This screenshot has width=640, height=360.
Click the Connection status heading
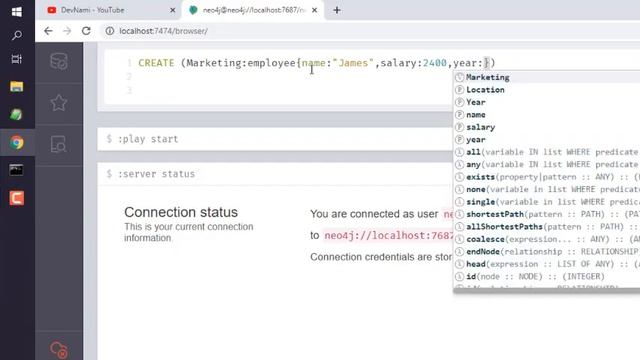pyautogui.click(x=181, y=212)
